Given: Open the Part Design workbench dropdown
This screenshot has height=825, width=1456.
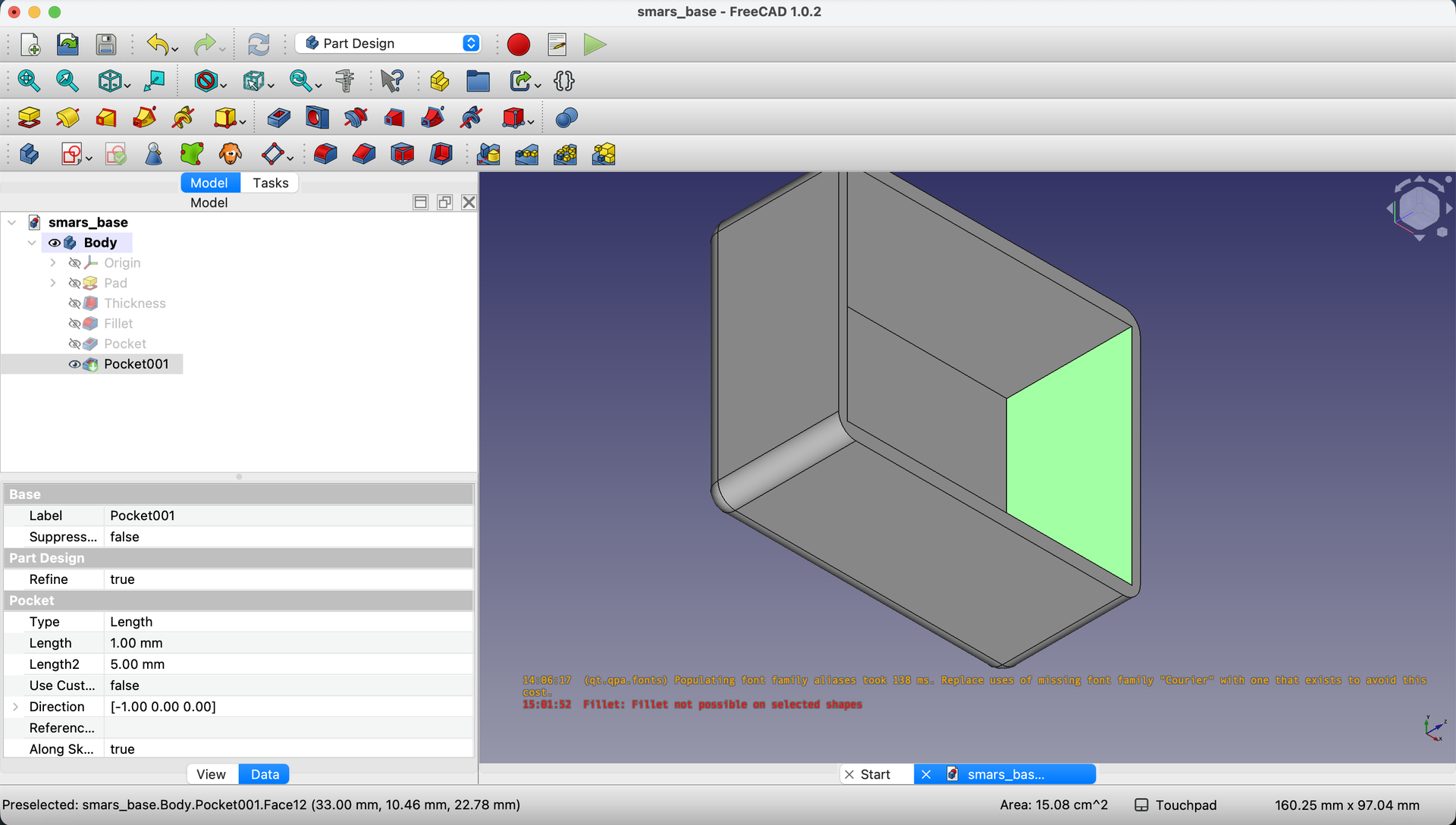Looking at the screenshot, I should [x=388, y=43].
